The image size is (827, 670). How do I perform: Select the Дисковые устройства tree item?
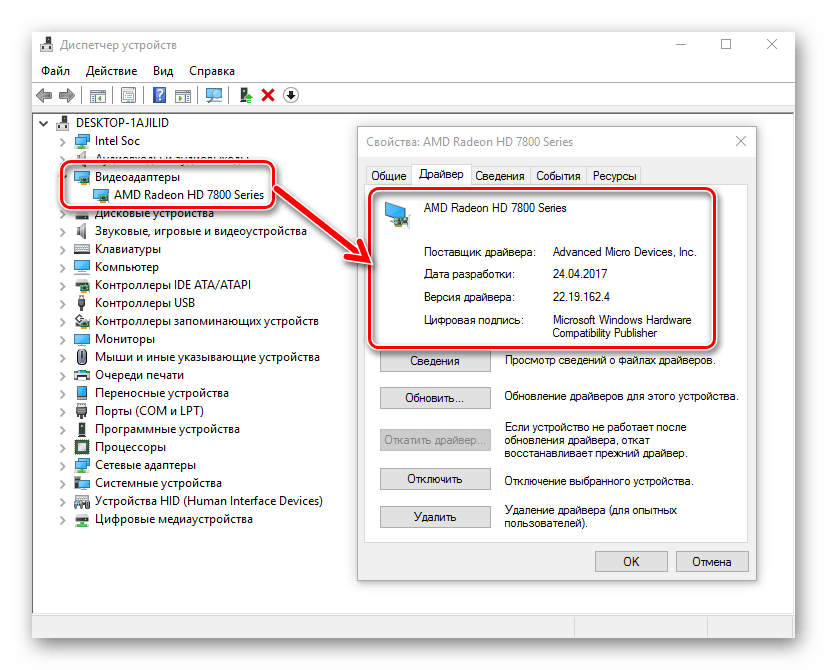155,214
